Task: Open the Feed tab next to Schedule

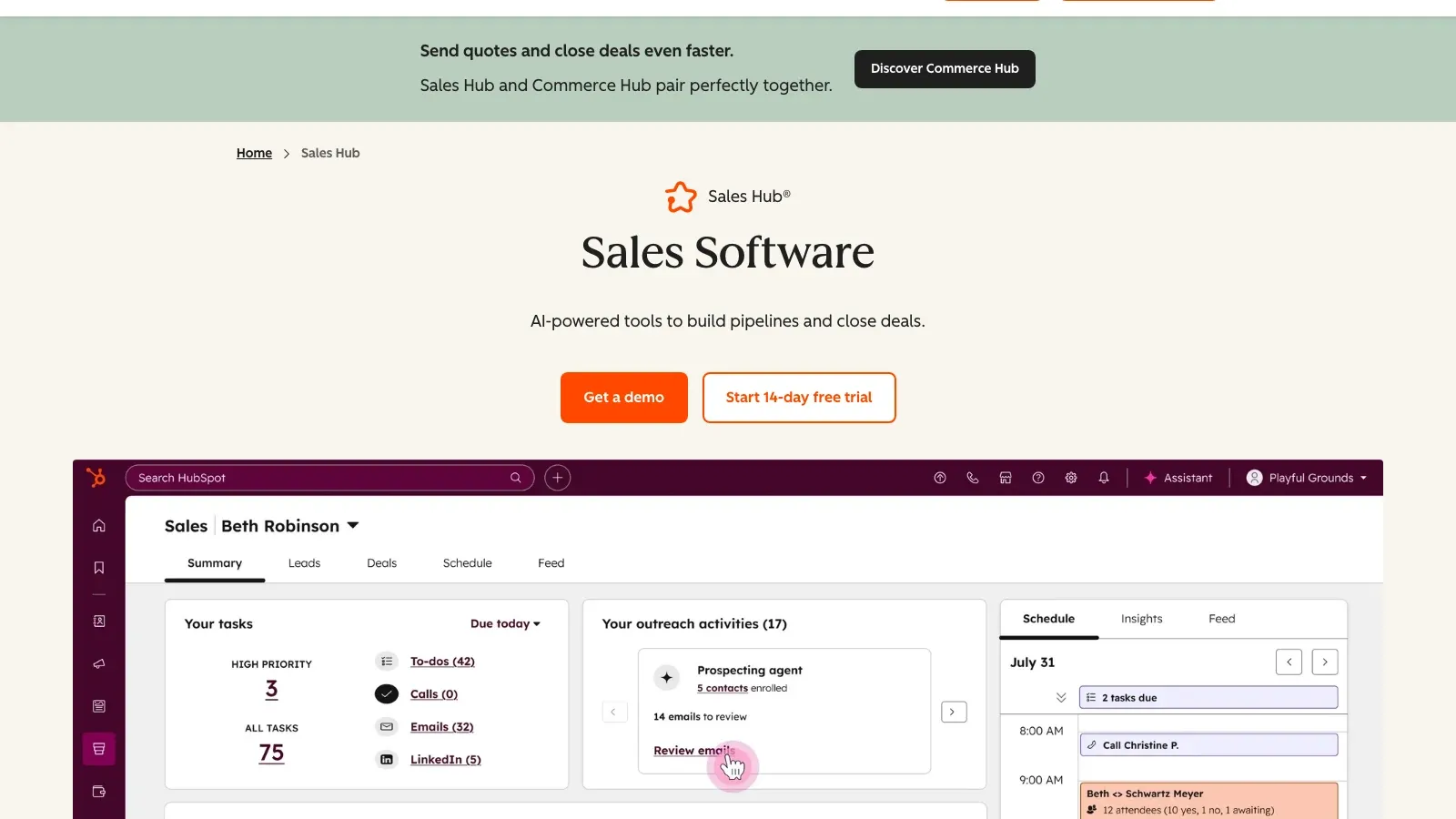Action: [x=551, y=563]
